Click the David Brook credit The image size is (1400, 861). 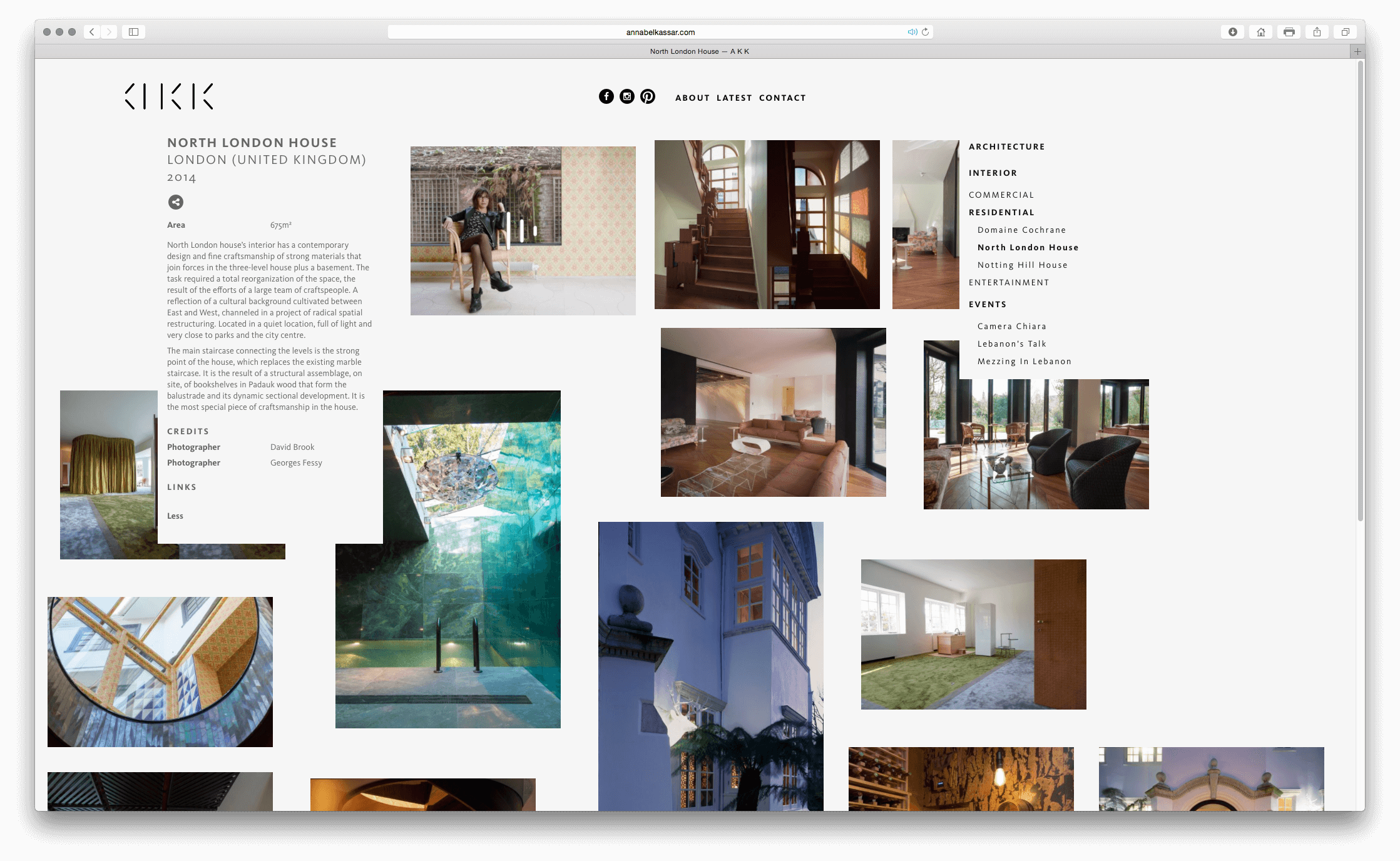[x=292, y=447]
